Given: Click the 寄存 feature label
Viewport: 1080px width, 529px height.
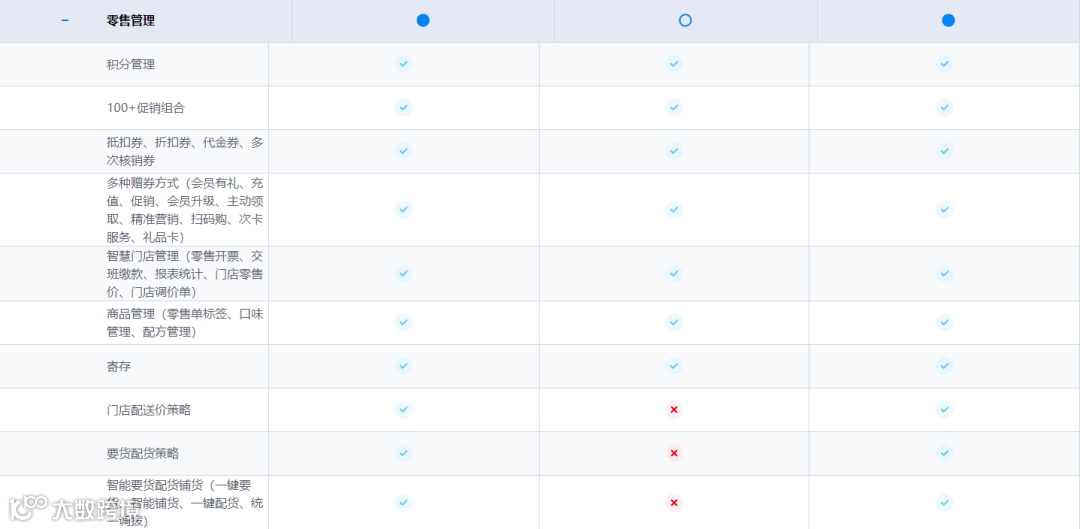Looking at the screenshot, I should (118, 366).
